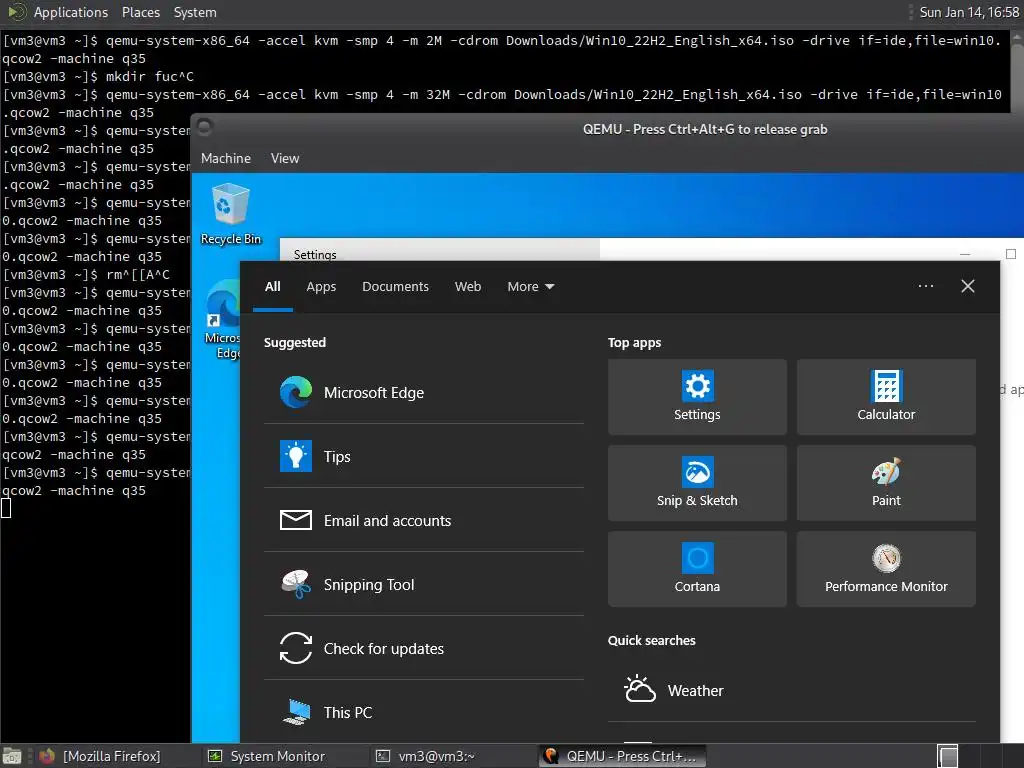Click the Weather quick search

792,690
